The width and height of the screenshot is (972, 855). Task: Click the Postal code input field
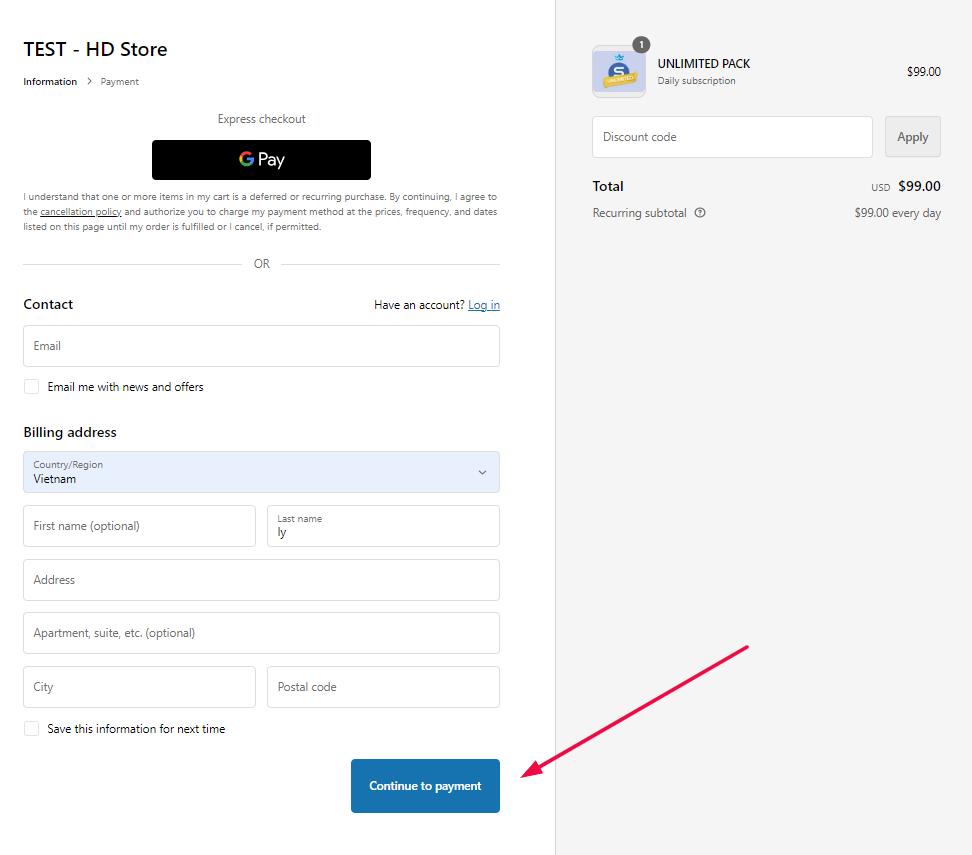point(383,687)
